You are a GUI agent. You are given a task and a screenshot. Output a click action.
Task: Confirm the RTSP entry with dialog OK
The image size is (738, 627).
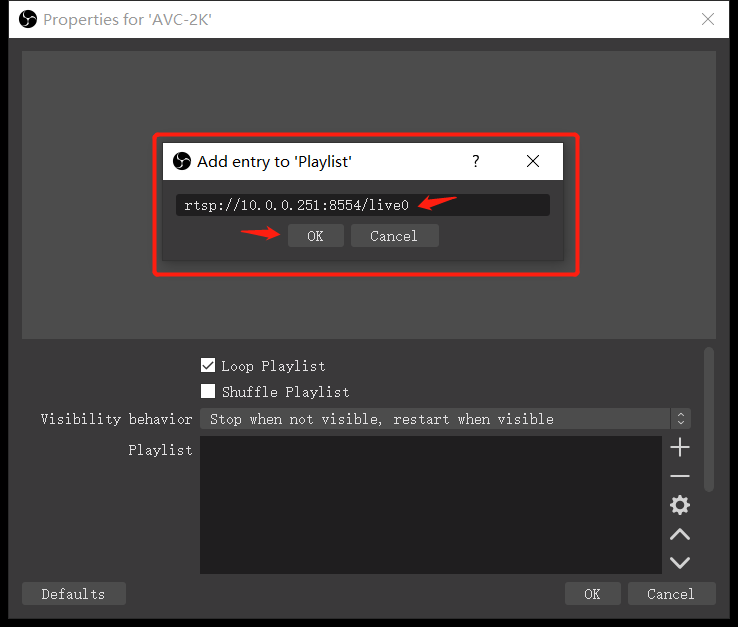pos(315,236)
